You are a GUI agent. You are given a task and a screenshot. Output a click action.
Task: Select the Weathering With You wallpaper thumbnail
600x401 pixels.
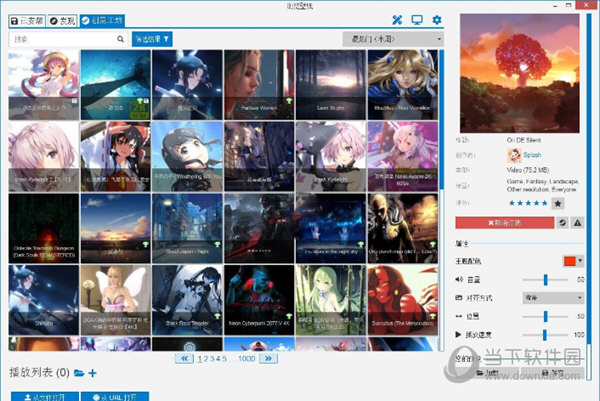coord(187,156)
